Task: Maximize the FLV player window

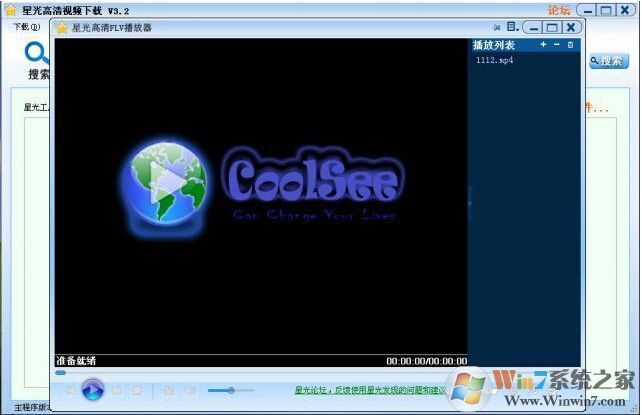Action: [x=552, y=28]
